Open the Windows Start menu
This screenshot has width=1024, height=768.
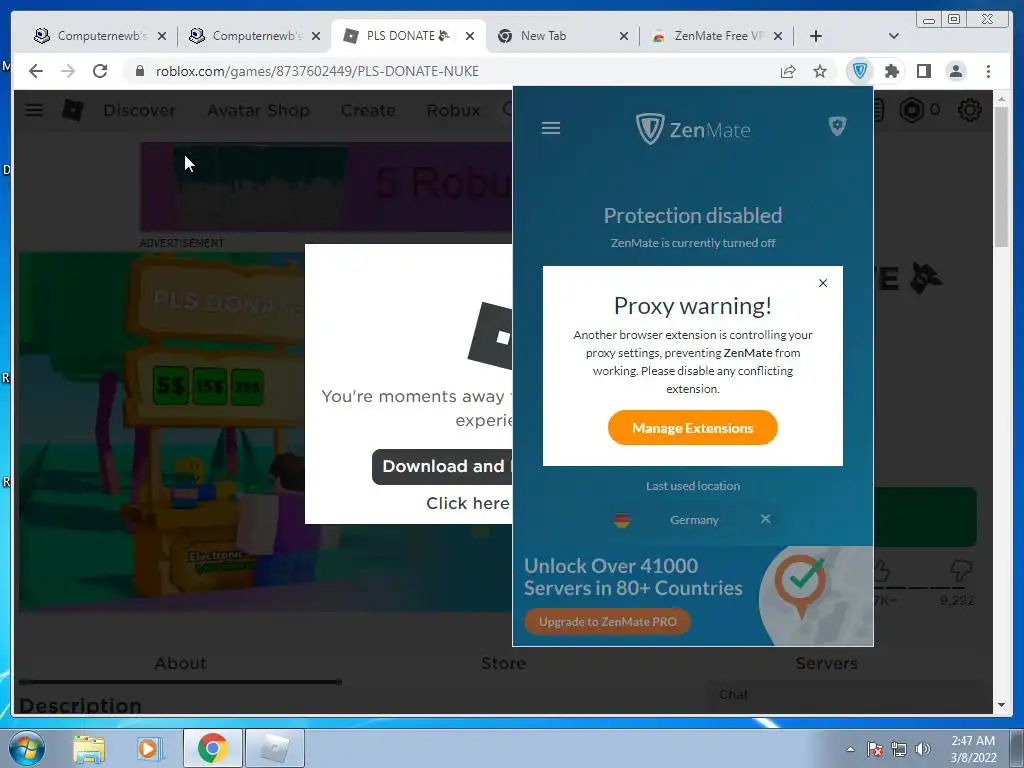point(26,748)
